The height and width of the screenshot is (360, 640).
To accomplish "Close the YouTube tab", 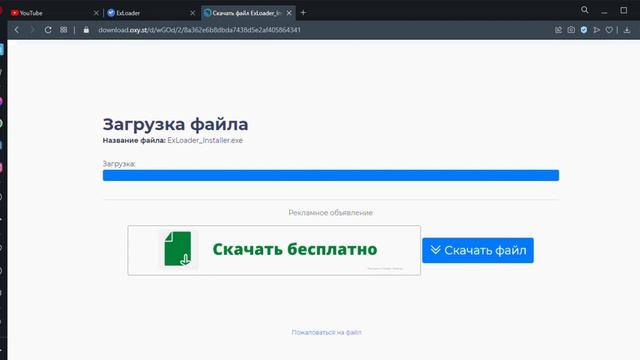I will tap(96, 13).
